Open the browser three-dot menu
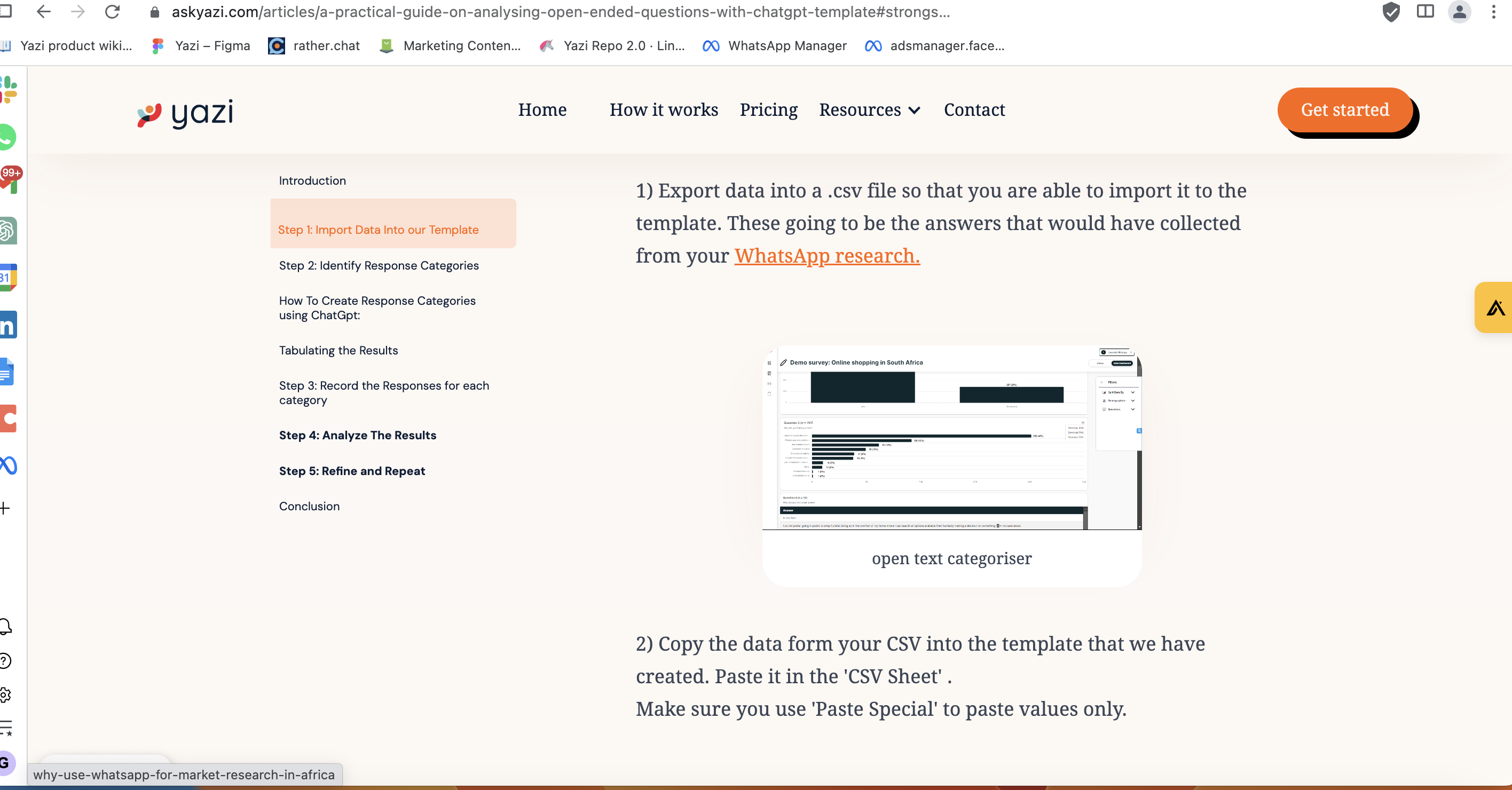1512x790 pixels. tap(1494, 12)
